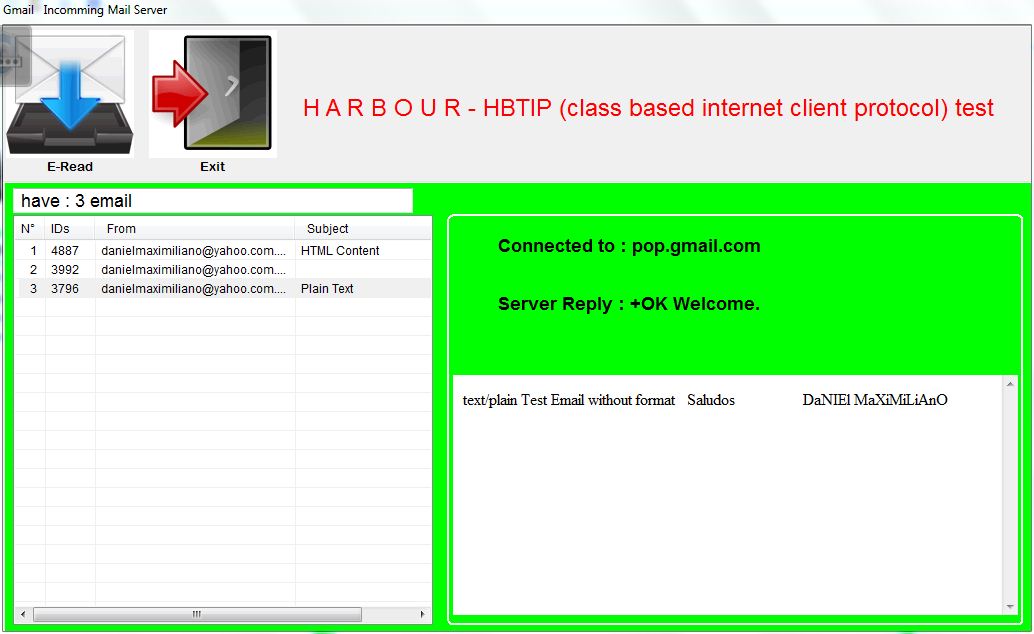Screen dimensions: 1034x634
Task: Click the vertical scrollbar of the message panel
Action: (1008, 495)
